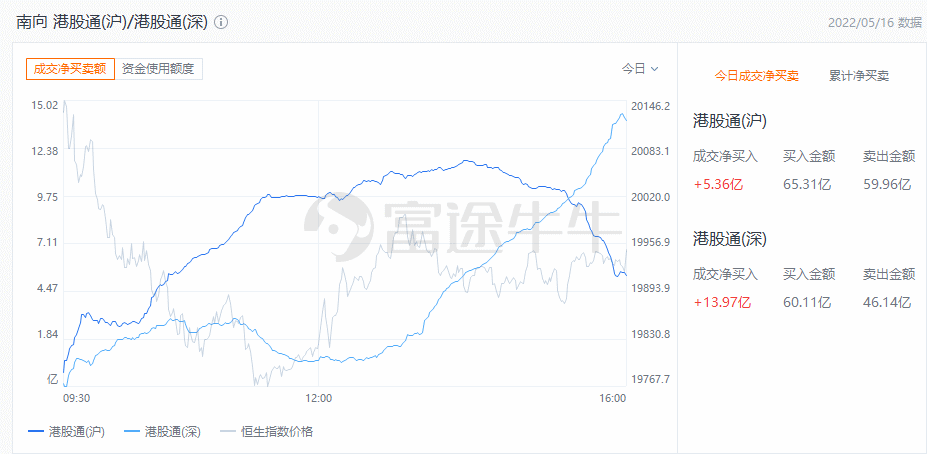Click the 12:00 marker on the time axis
The image size is (927, 454).
[318, 398]
